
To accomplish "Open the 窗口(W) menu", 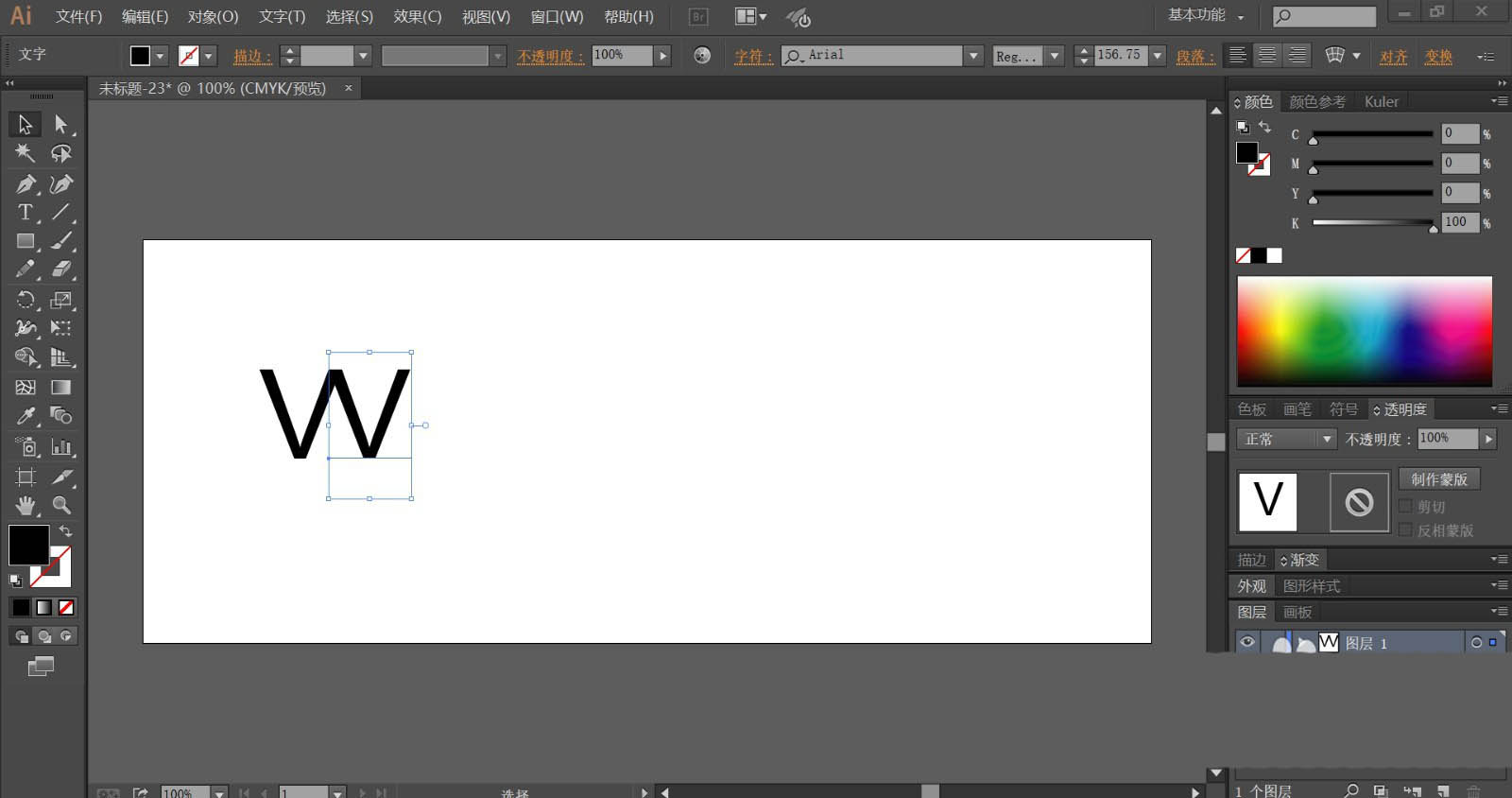I will pyautogui.click(x=557, y=17).
